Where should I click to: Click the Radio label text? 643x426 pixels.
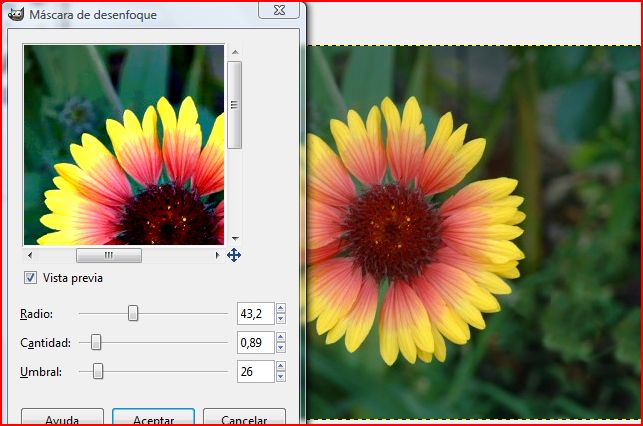36,314
